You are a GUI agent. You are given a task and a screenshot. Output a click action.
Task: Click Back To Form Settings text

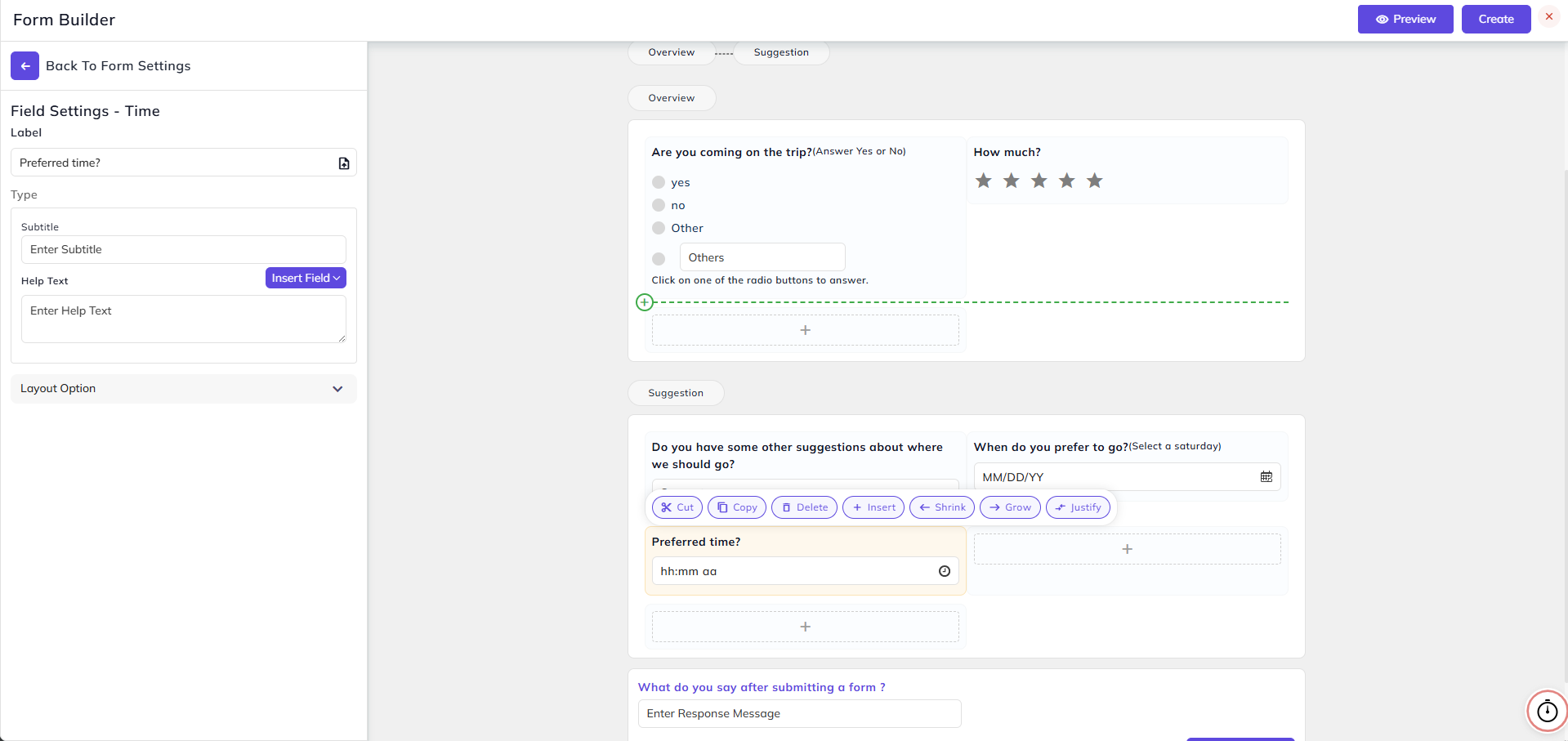(118, 66)
